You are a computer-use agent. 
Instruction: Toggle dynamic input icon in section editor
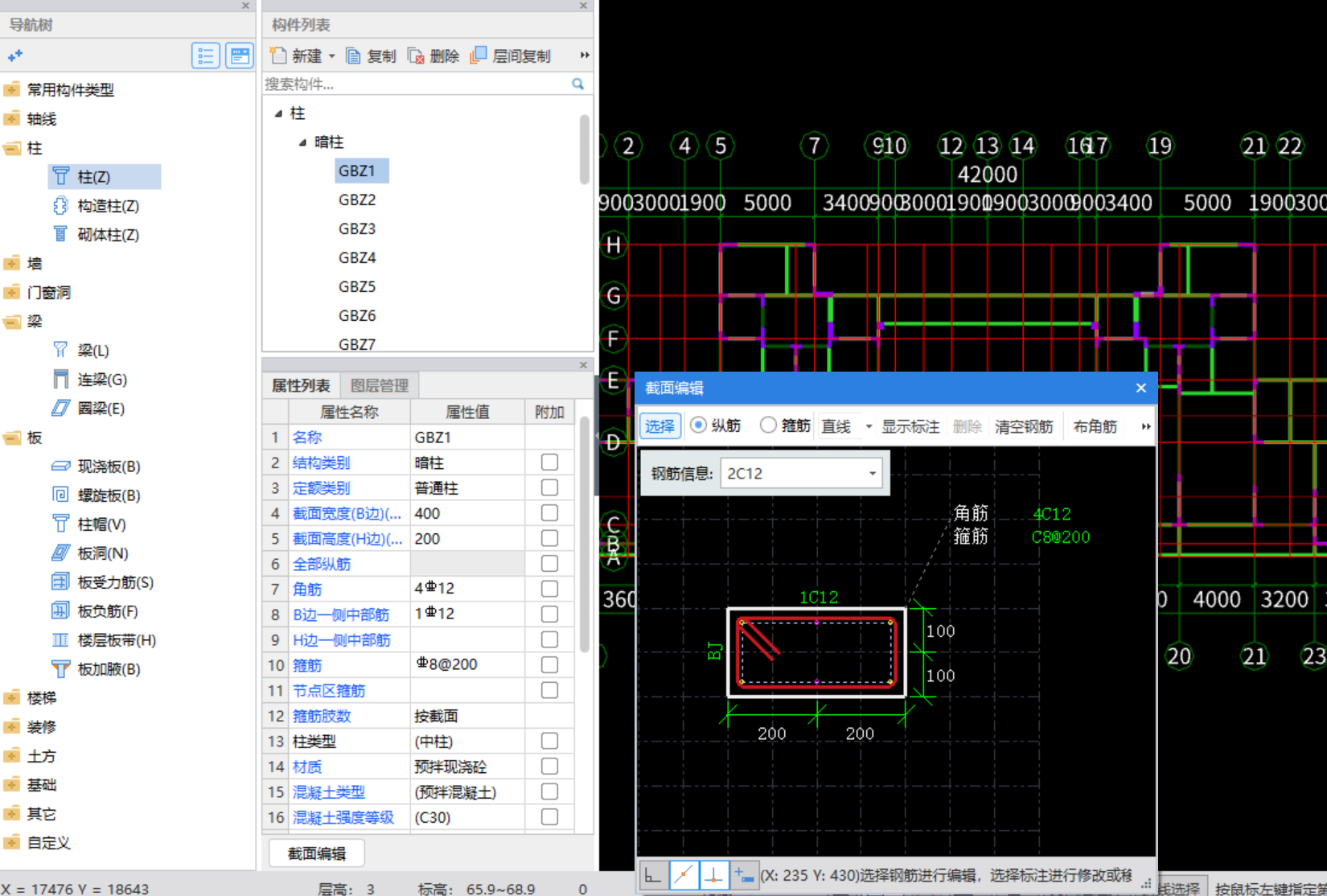744,875
